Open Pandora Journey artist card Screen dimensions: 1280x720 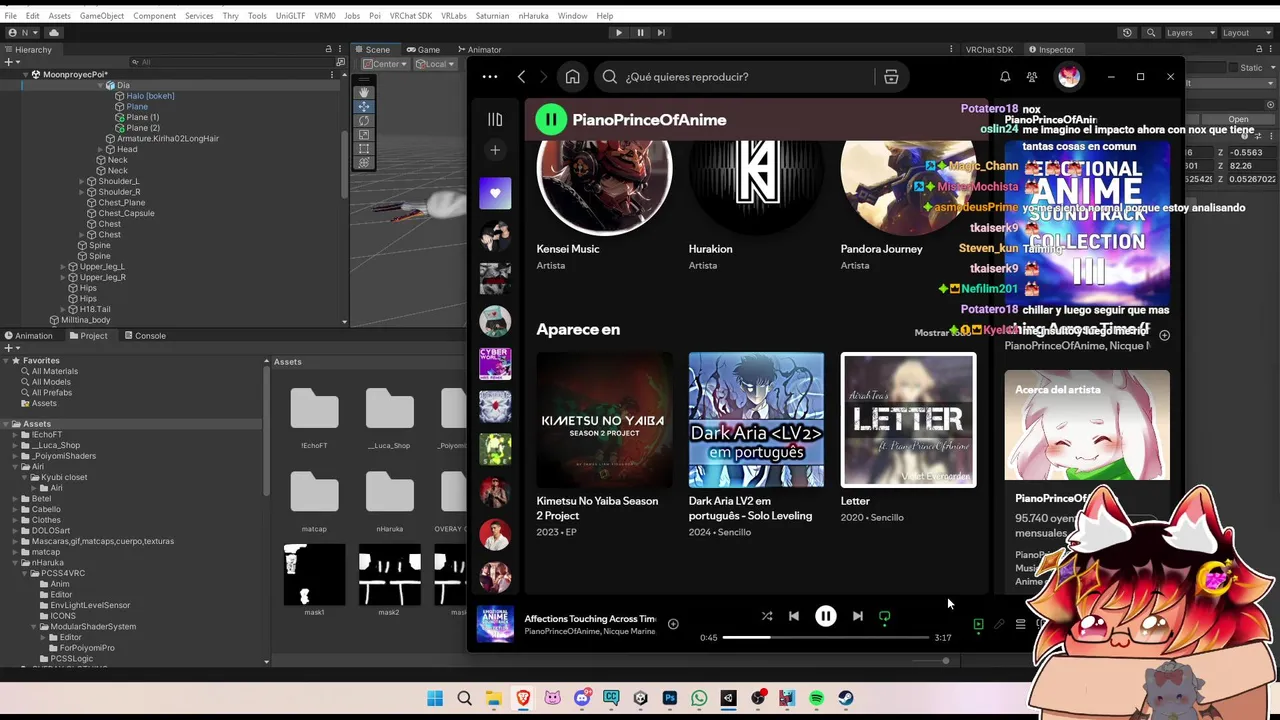click(908, 205)
